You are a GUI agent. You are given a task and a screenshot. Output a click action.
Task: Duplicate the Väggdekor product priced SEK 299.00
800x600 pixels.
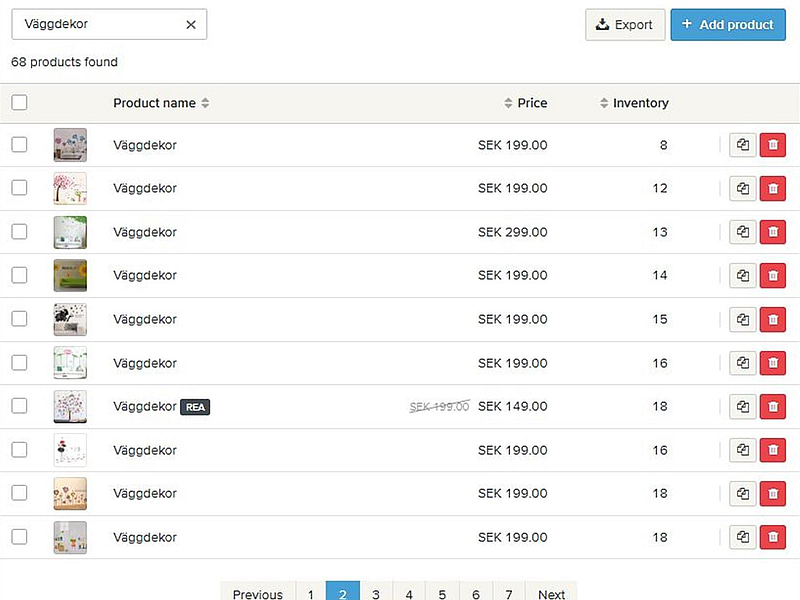pos(743,232)
